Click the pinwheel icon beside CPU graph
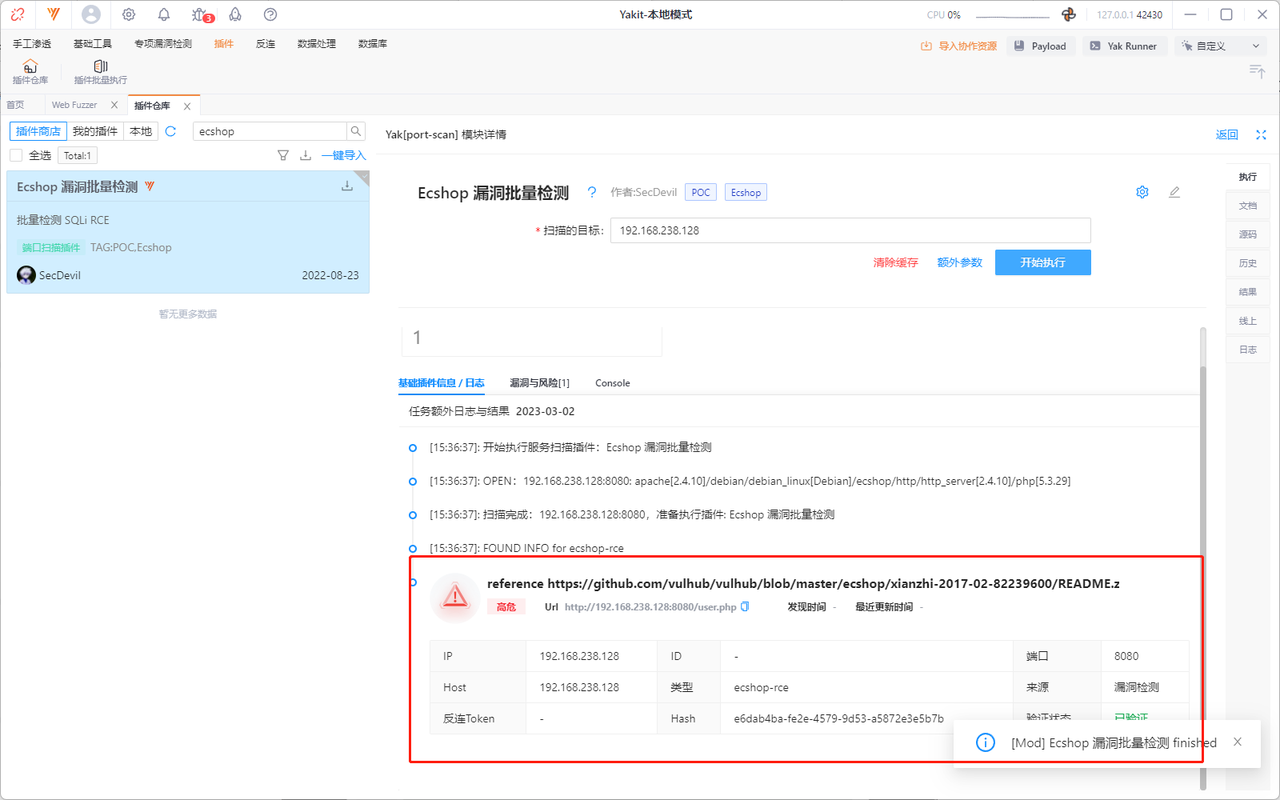This screenshot has width=1280, height=800. (x=1069, y=15)
